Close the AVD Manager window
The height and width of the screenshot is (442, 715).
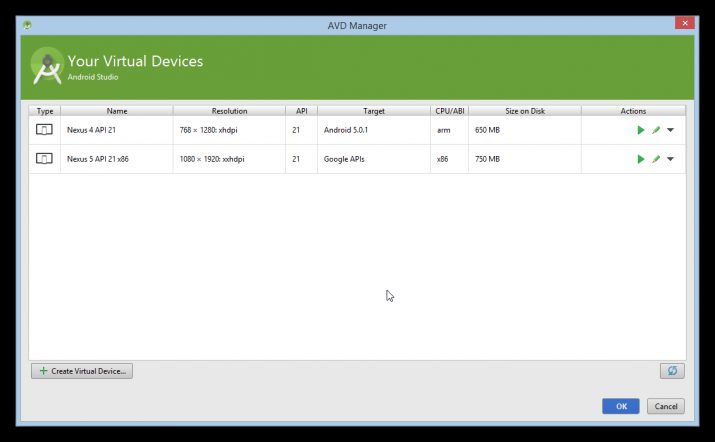click(x=684, y=23)
